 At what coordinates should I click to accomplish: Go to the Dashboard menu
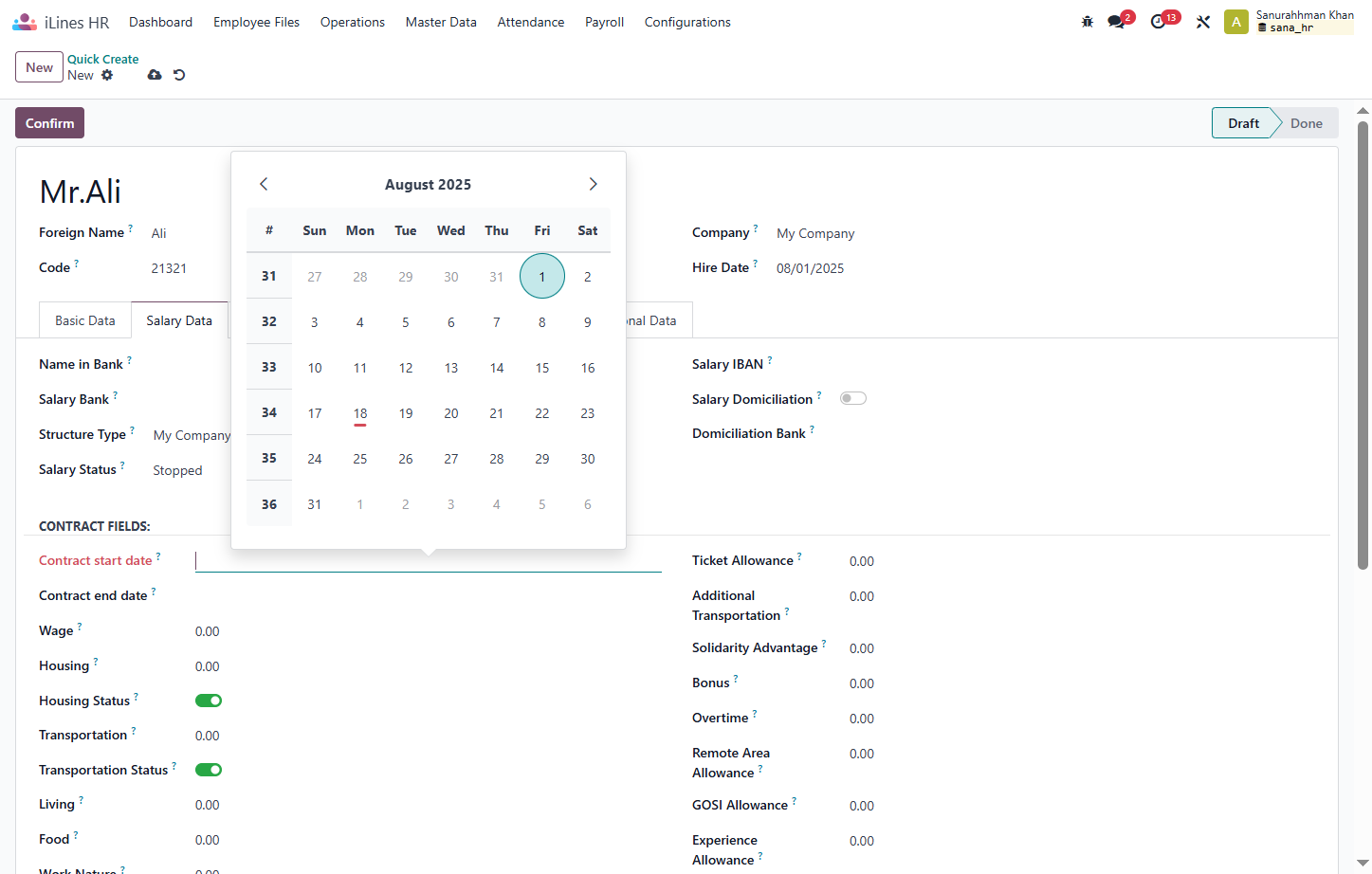click(x=160, y=22)
